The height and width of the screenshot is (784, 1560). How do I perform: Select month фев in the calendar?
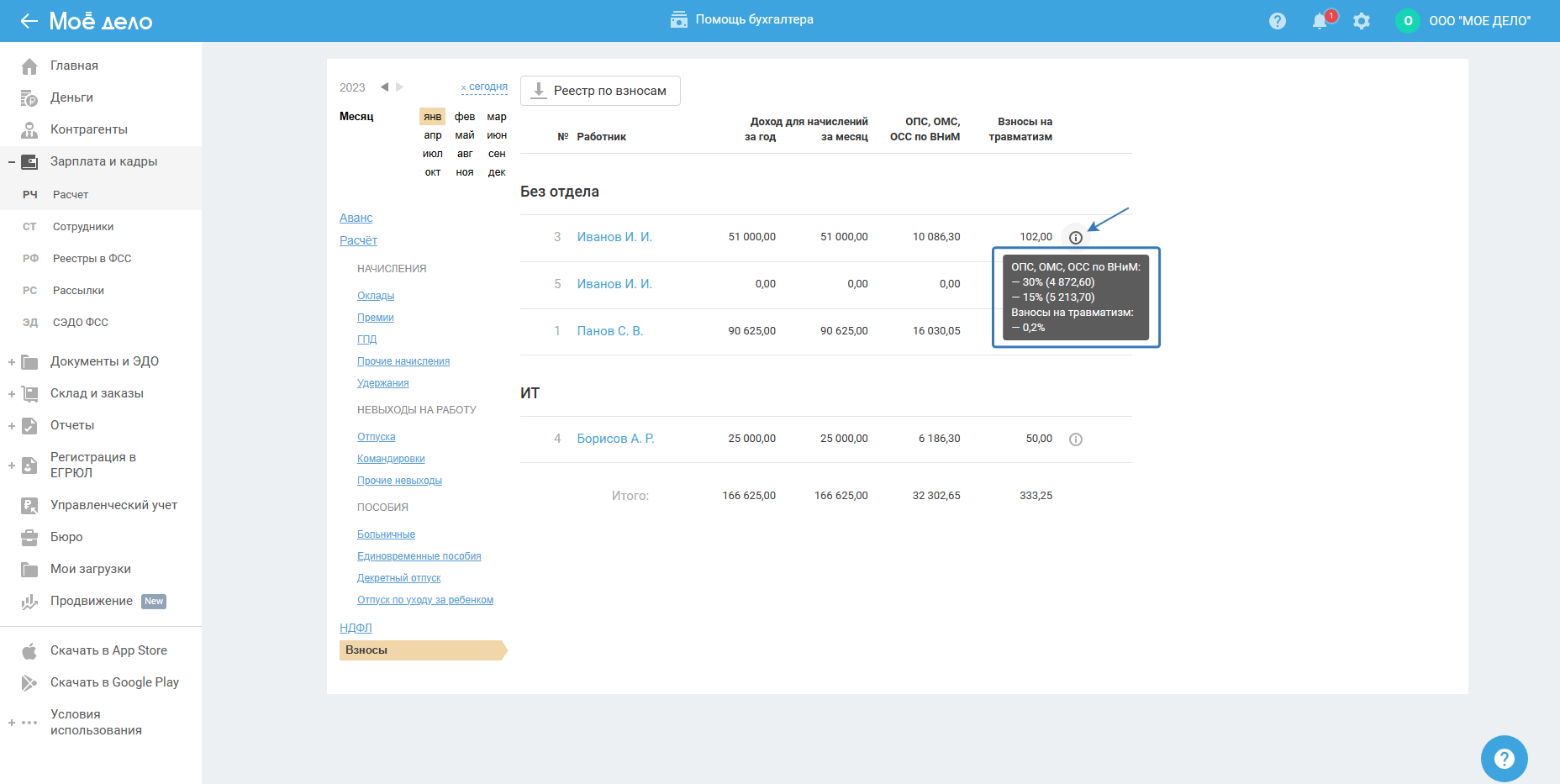click(465, 117)
